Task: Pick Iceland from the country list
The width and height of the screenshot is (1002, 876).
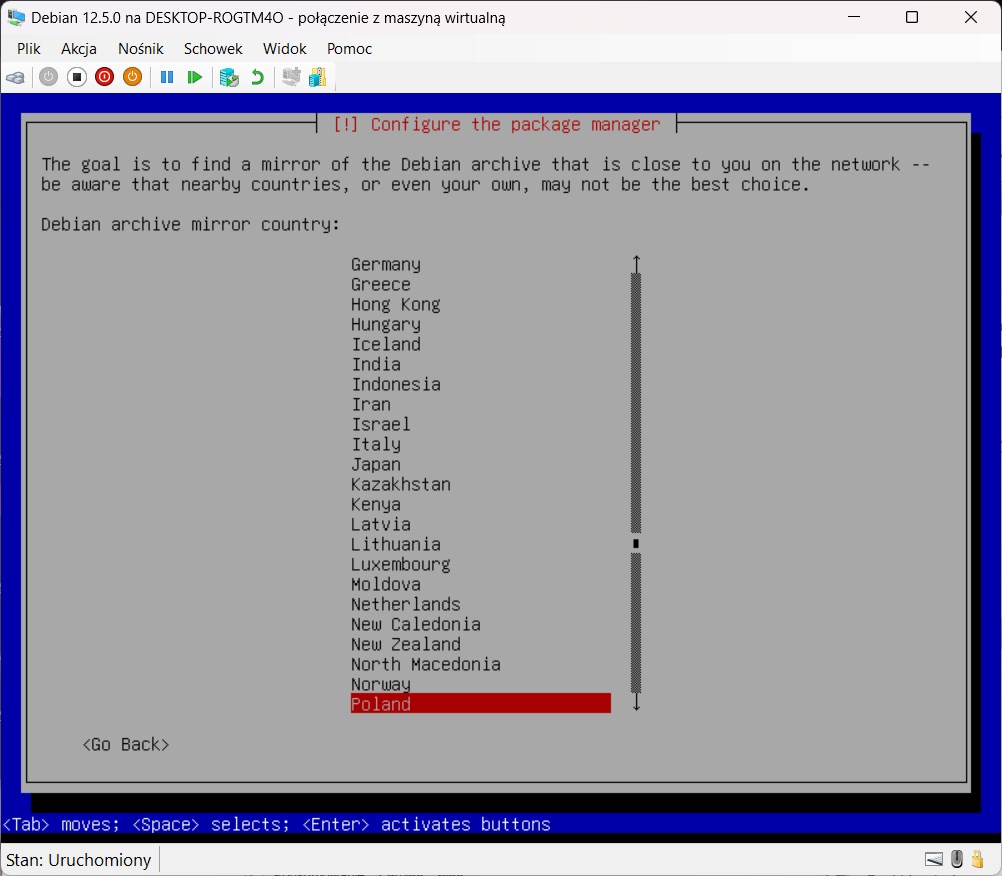Action: (x=386, y=344)
